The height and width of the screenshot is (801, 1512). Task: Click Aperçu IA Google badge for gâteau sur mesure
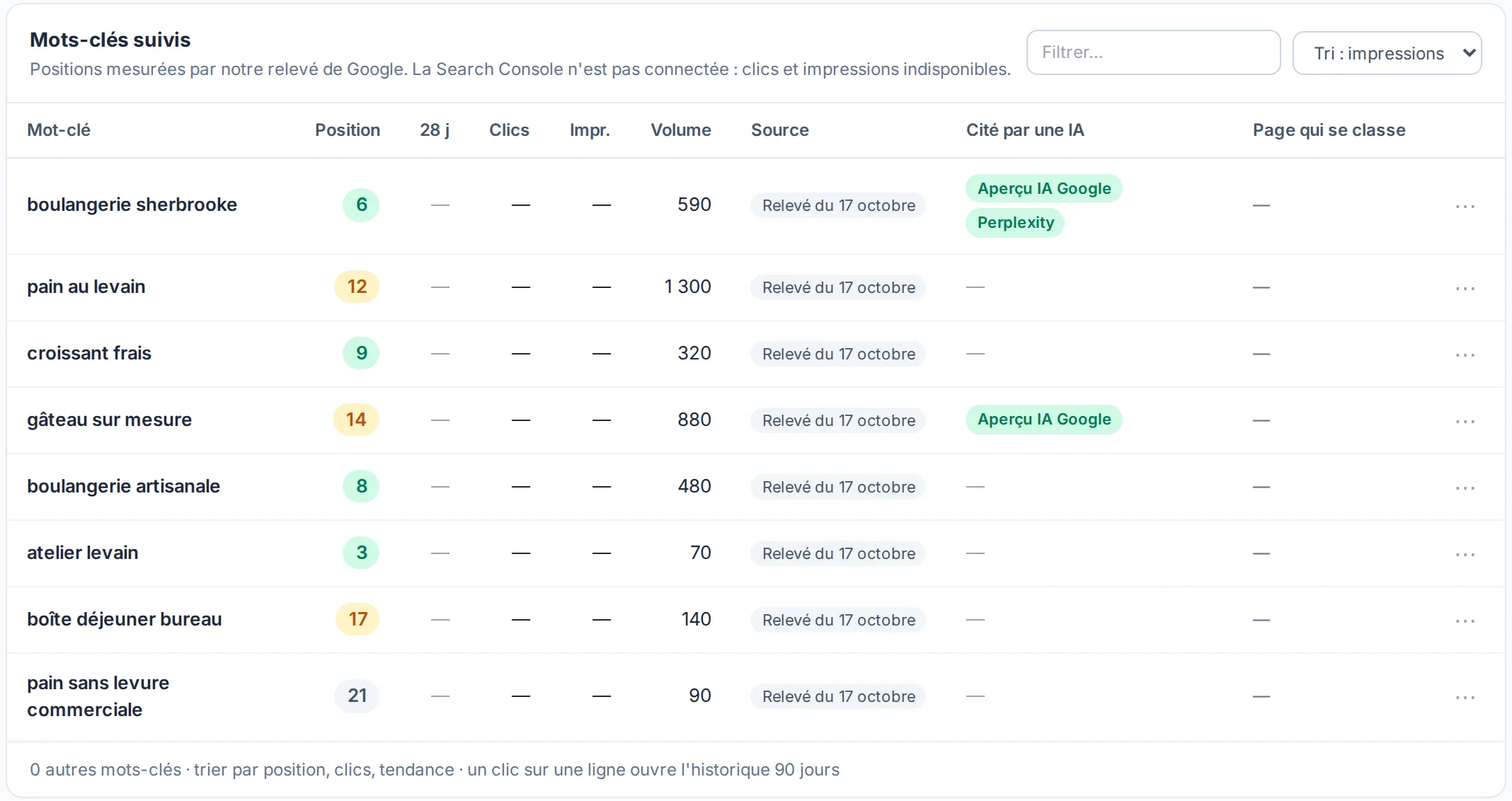click(x=1044, y=420)
